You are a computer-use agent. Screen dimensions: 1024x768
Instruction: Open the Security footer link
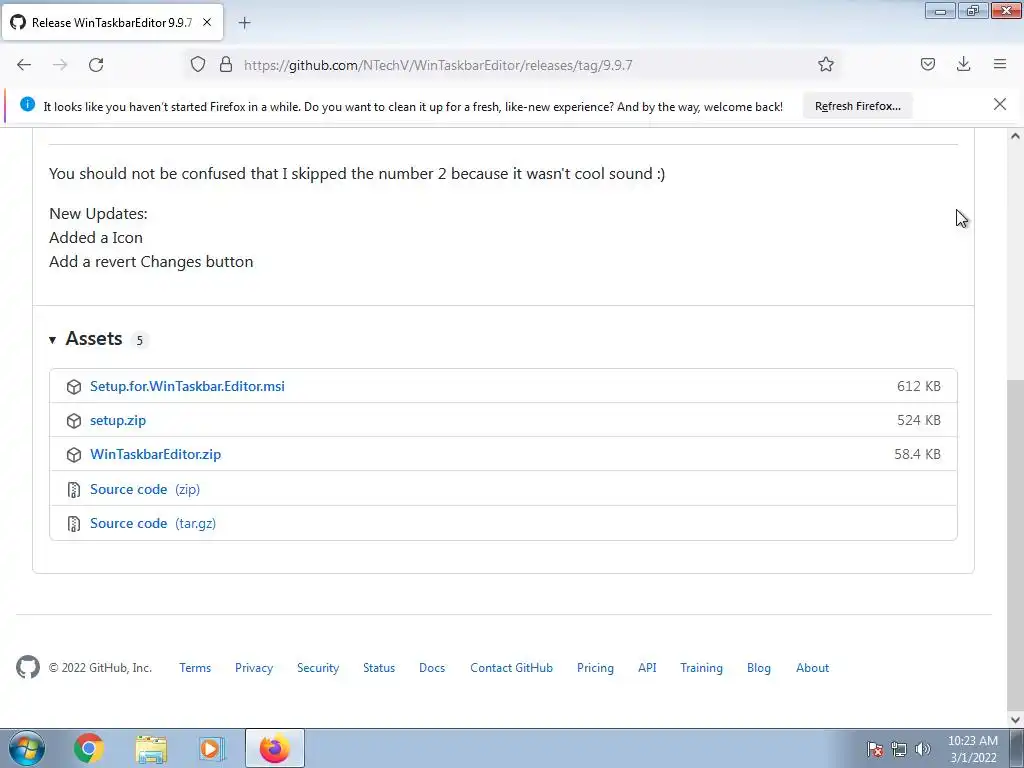(318, 667)
